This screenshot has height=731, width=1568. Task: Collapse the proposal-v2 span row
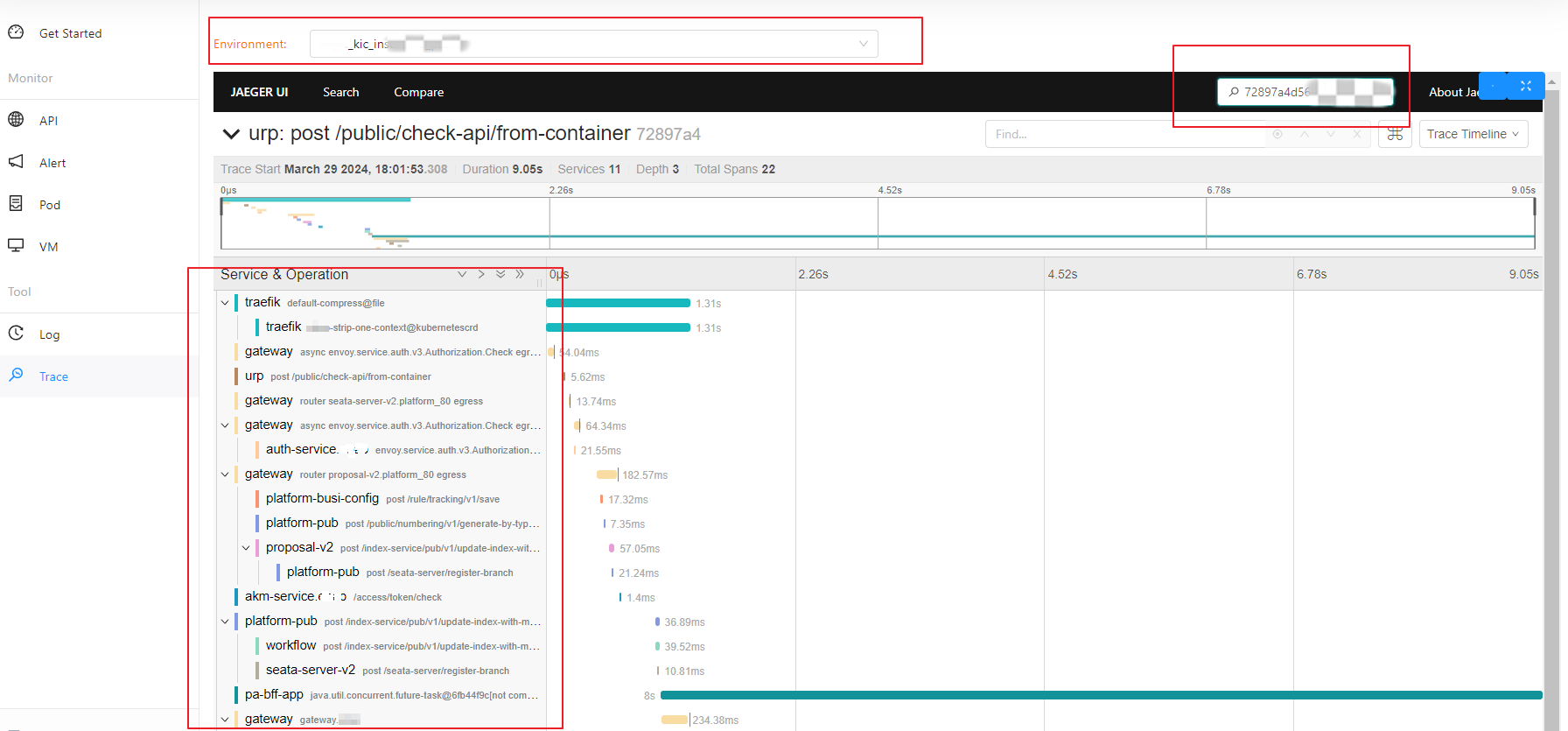pos(246,548)
